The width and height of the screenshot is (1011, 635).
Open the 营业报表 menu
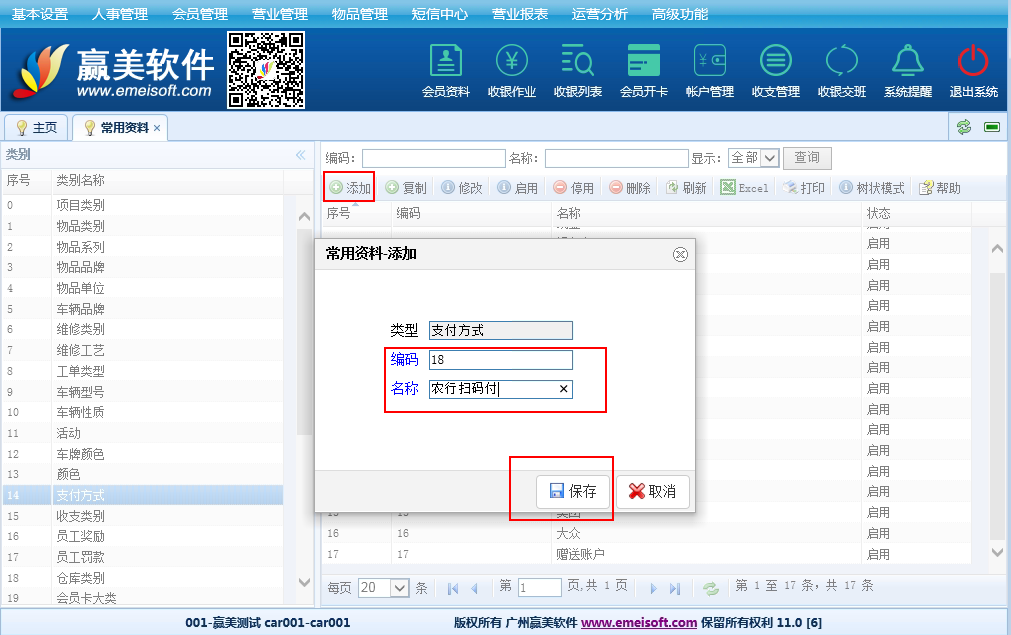[519, 14]
